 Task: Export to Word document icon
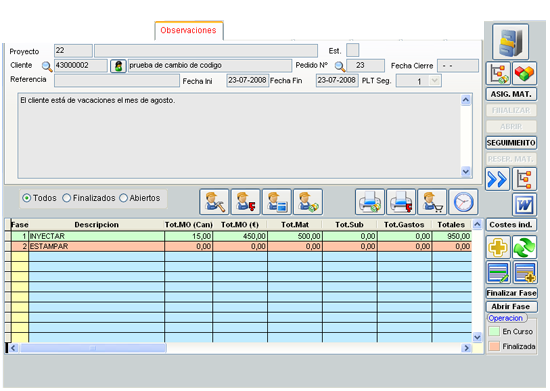(524, 204)
